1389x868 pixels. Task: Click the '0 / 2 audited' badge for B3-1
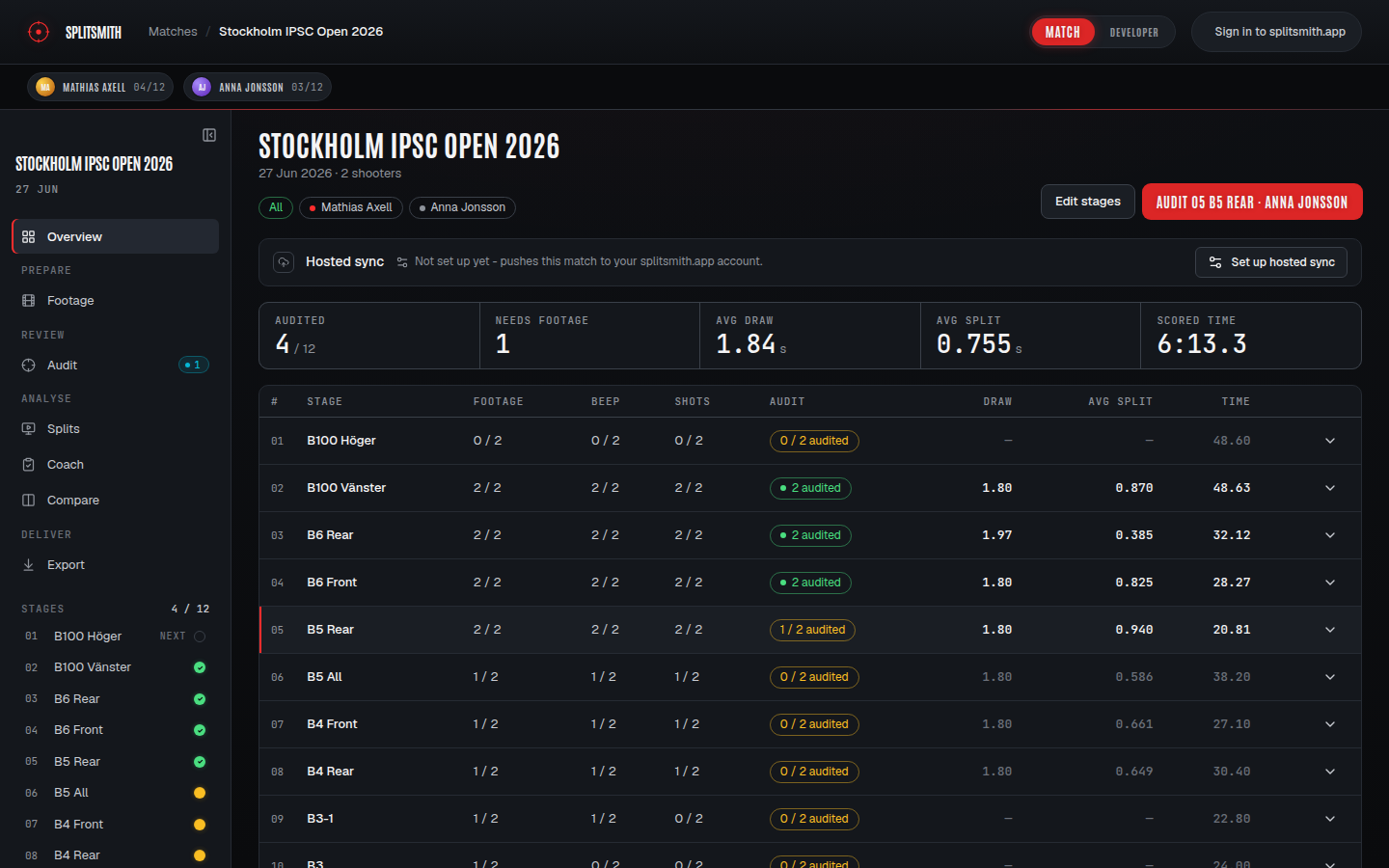tap(814, 819)
